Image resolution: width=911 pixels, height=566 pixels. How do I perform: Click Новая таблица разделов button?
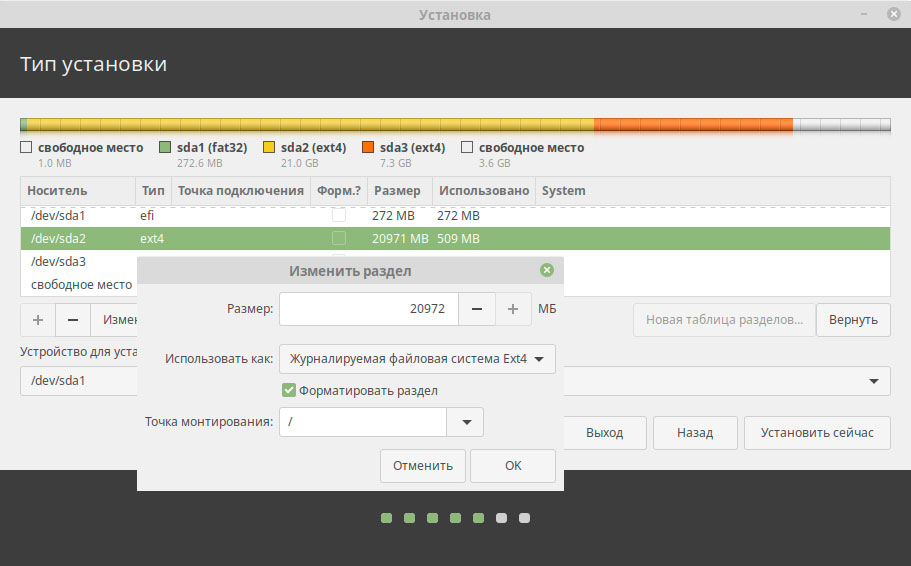[724, 320]
